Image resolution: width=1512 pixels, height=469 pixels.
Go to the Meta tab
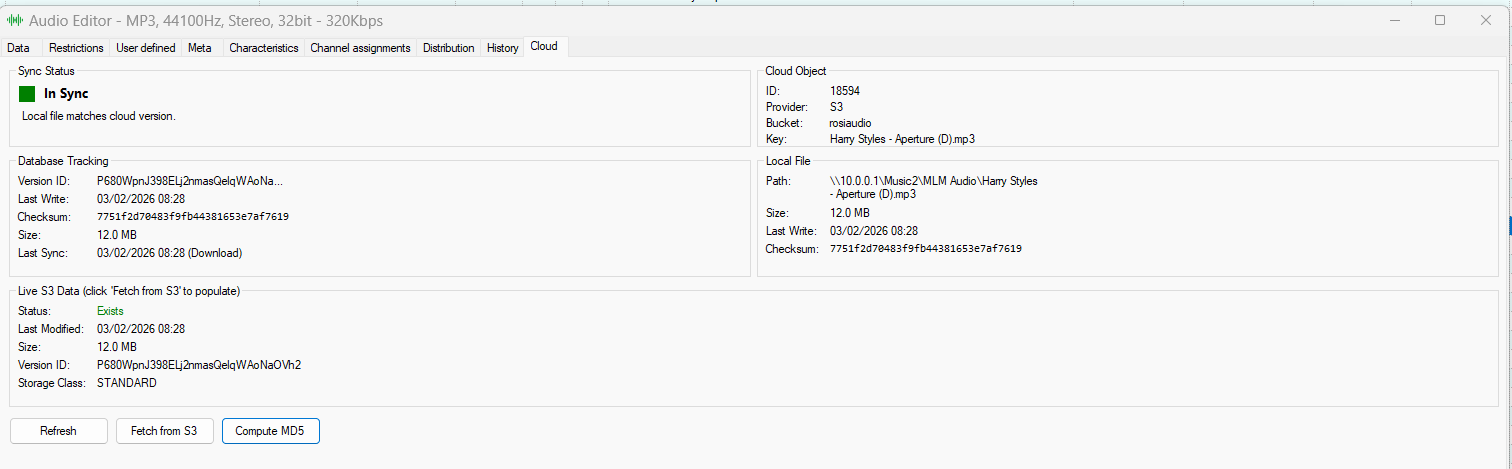click(x=200, y=48)
